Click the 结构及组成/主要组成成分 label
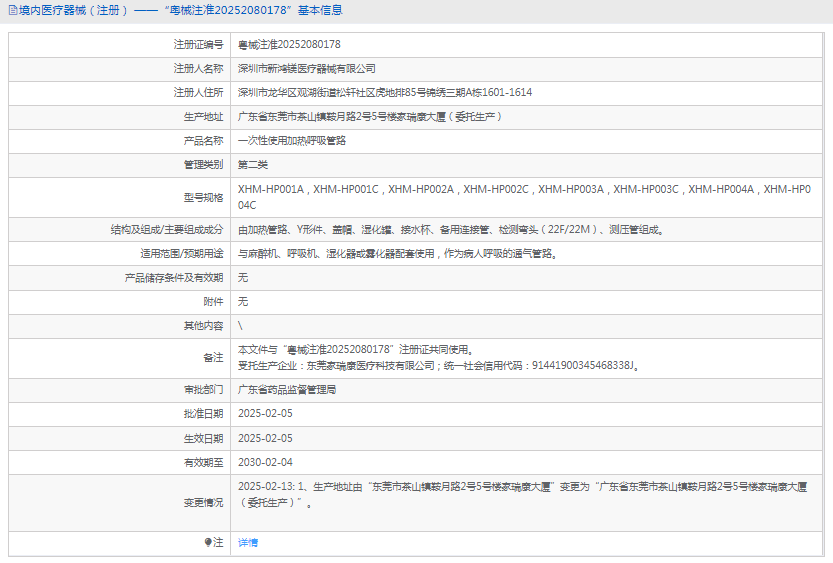The image size is (833, 563). (167, 229)
